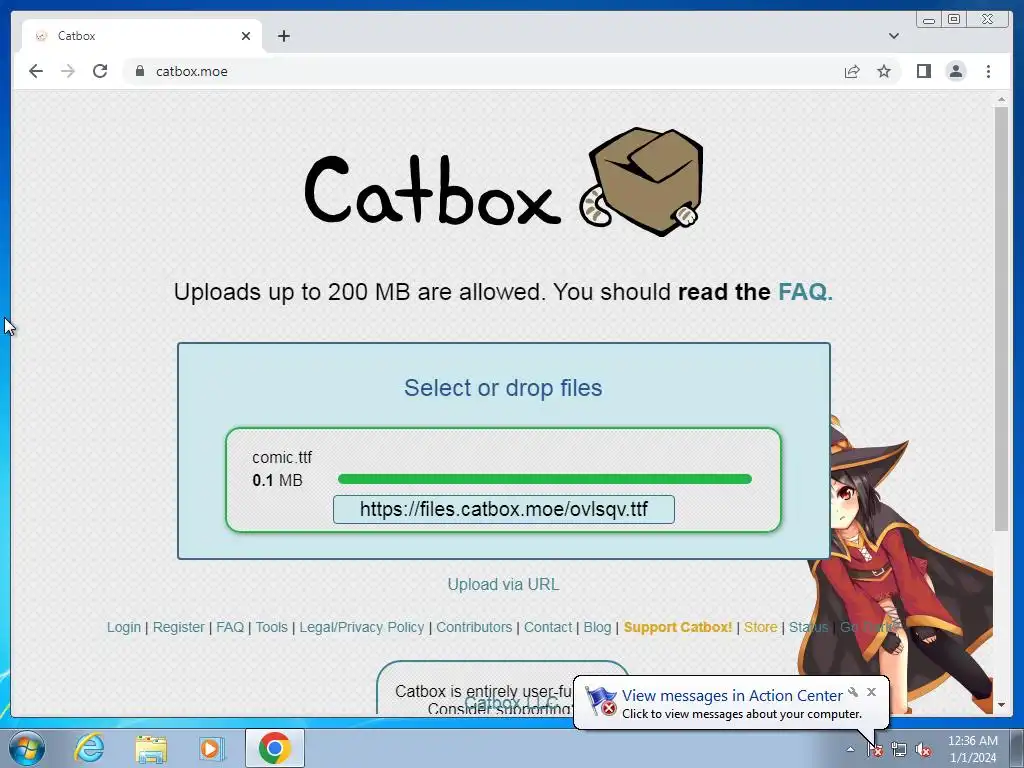The height and width of the screenshot is (768, 1024).
Task: Open the Tools link
Action: coord(272,627)
